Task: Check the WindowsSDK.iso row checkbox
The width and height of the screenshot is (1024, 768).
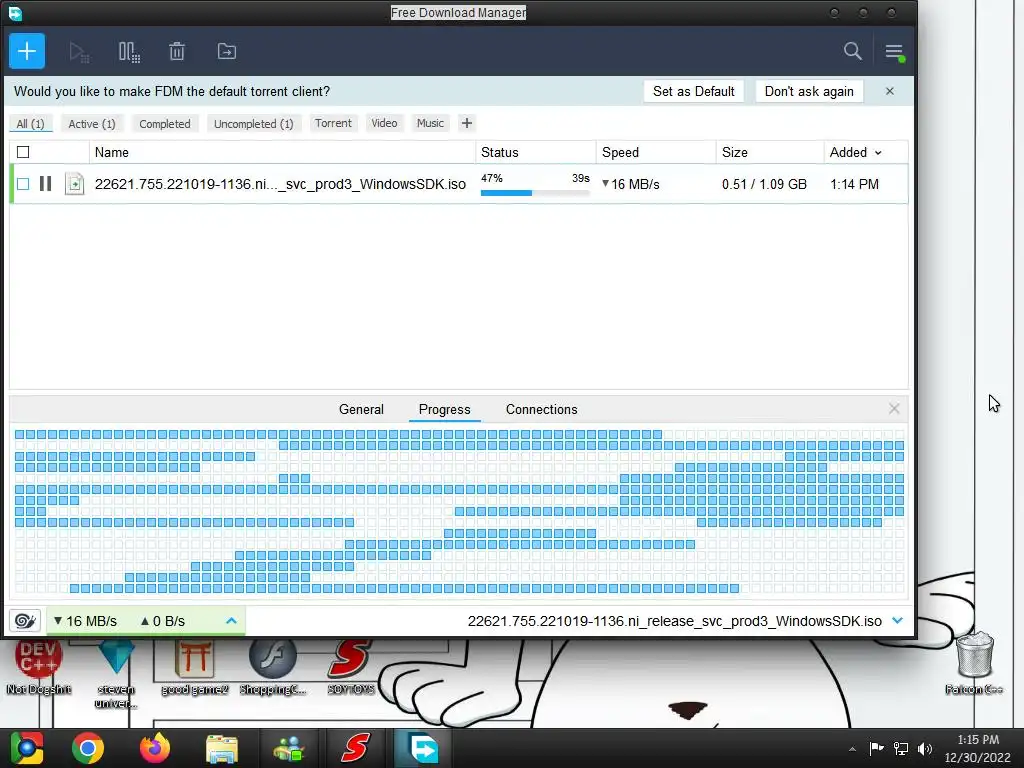Action: 23,184
